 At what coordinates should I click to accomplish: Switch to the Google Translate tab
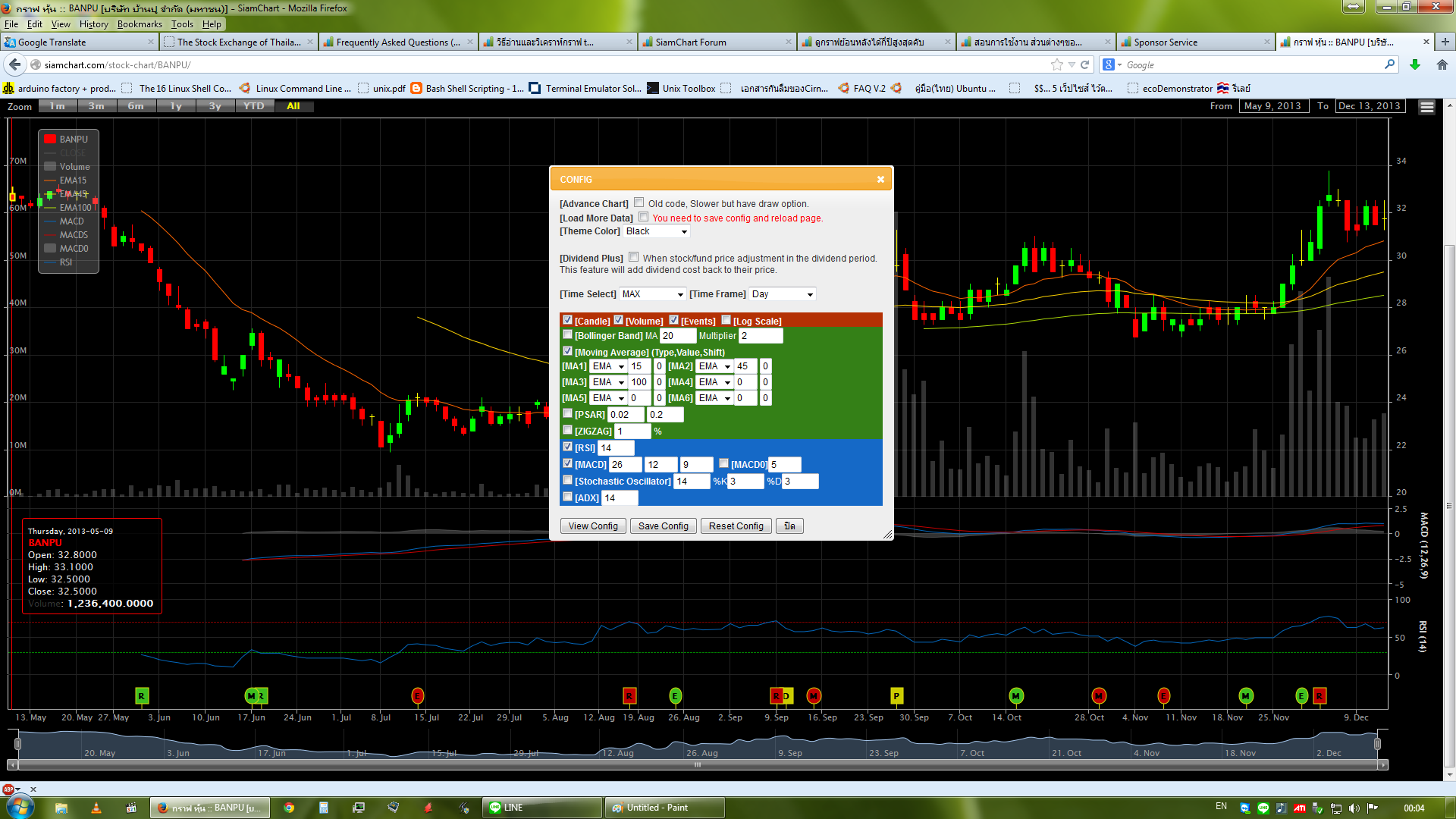[79, 42]
